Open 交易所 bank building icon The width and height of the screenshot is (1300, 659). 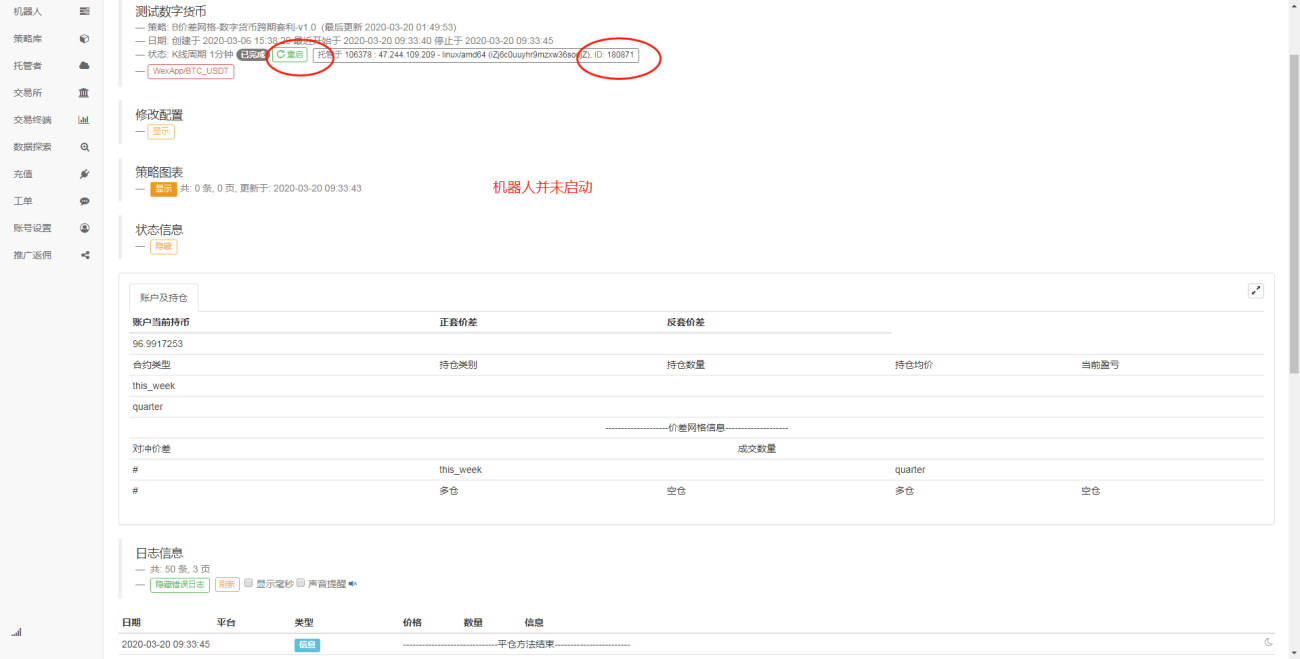pyautogui.click(x=84, y=93)
